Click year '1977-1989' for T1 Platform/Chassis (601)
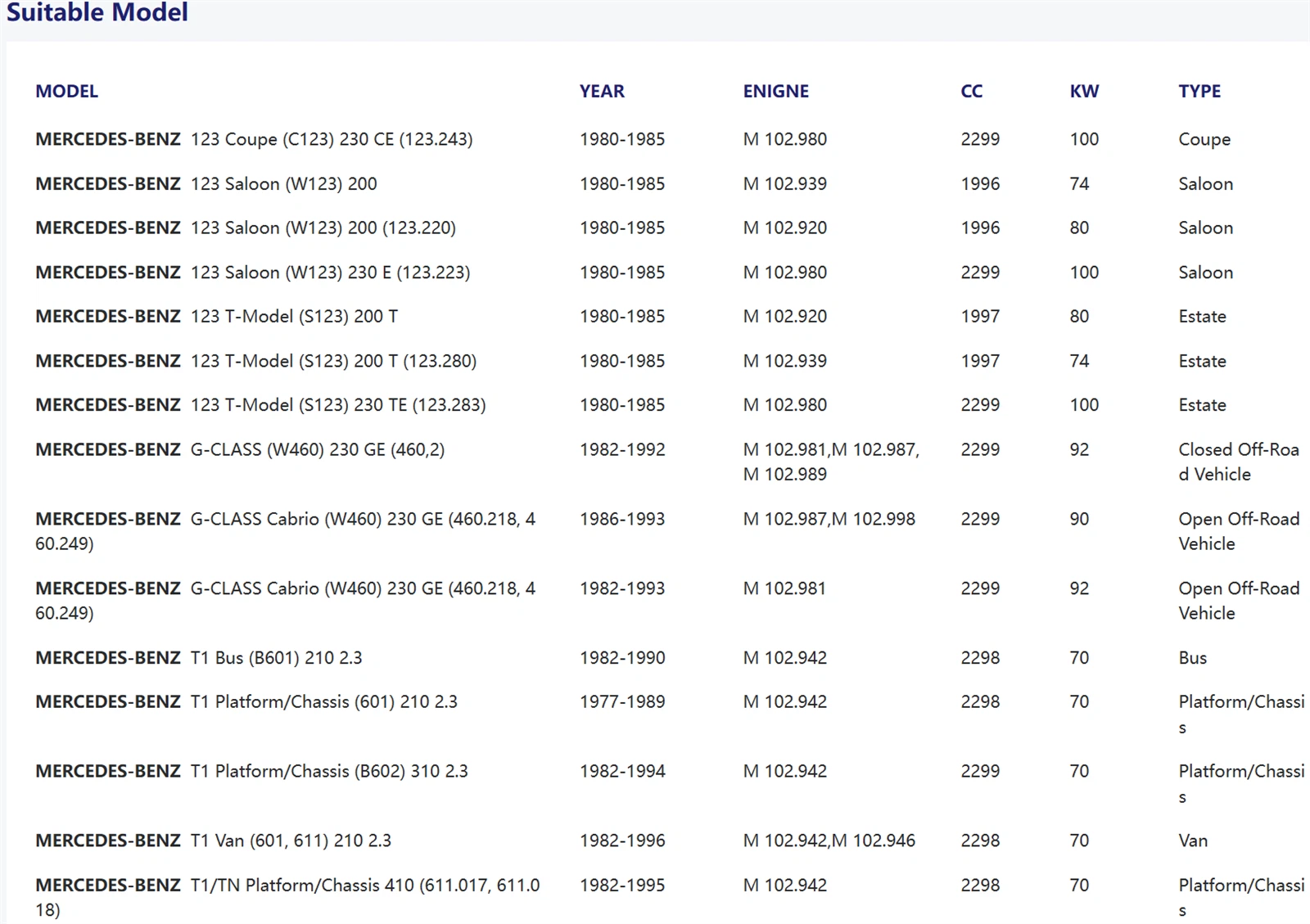 tap(622, 702)
